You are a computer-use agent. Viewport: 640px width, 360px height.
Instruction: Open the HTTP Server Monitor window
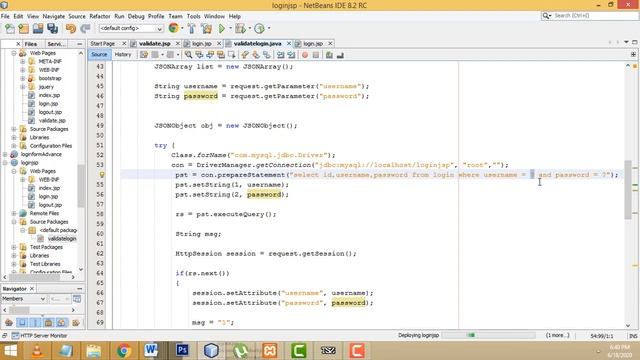pyautogui.click(x=39, y=336)
